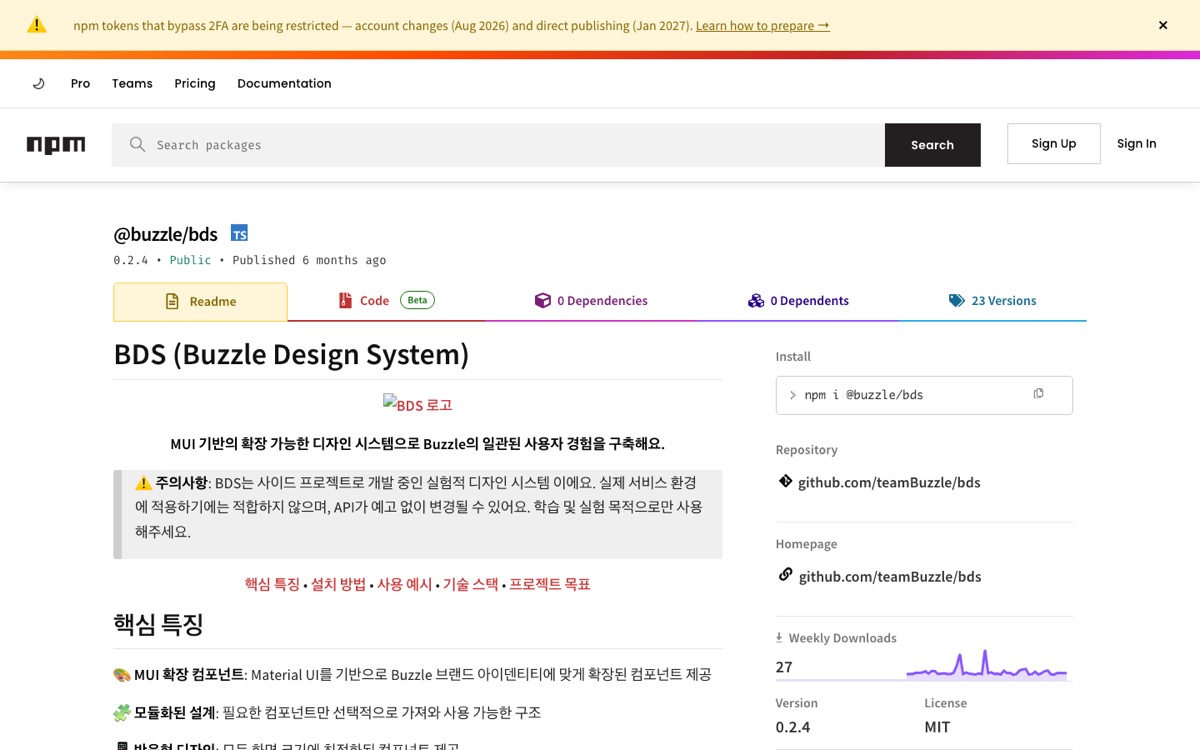Dismiss the 2FA token warning banner
The height and width of the screenshot is (750, 1200).
pos(1163,25)
